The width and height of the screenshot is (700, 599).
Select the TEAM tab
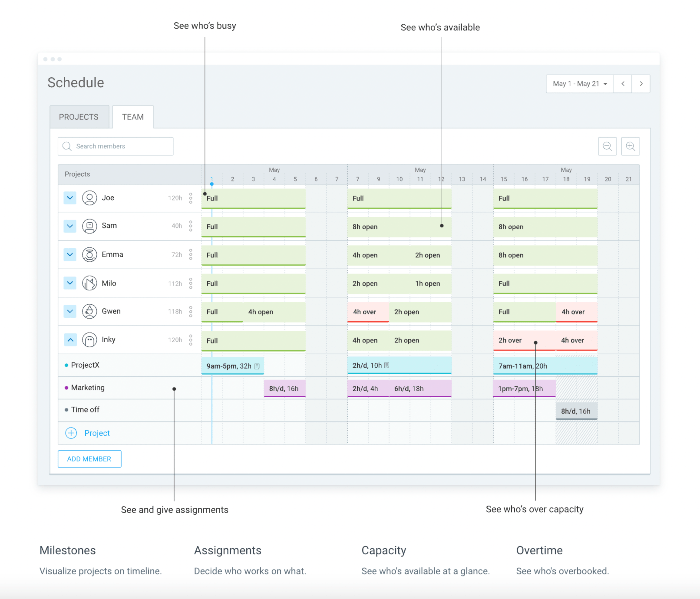pyautogui.click(x=133, y=117)
